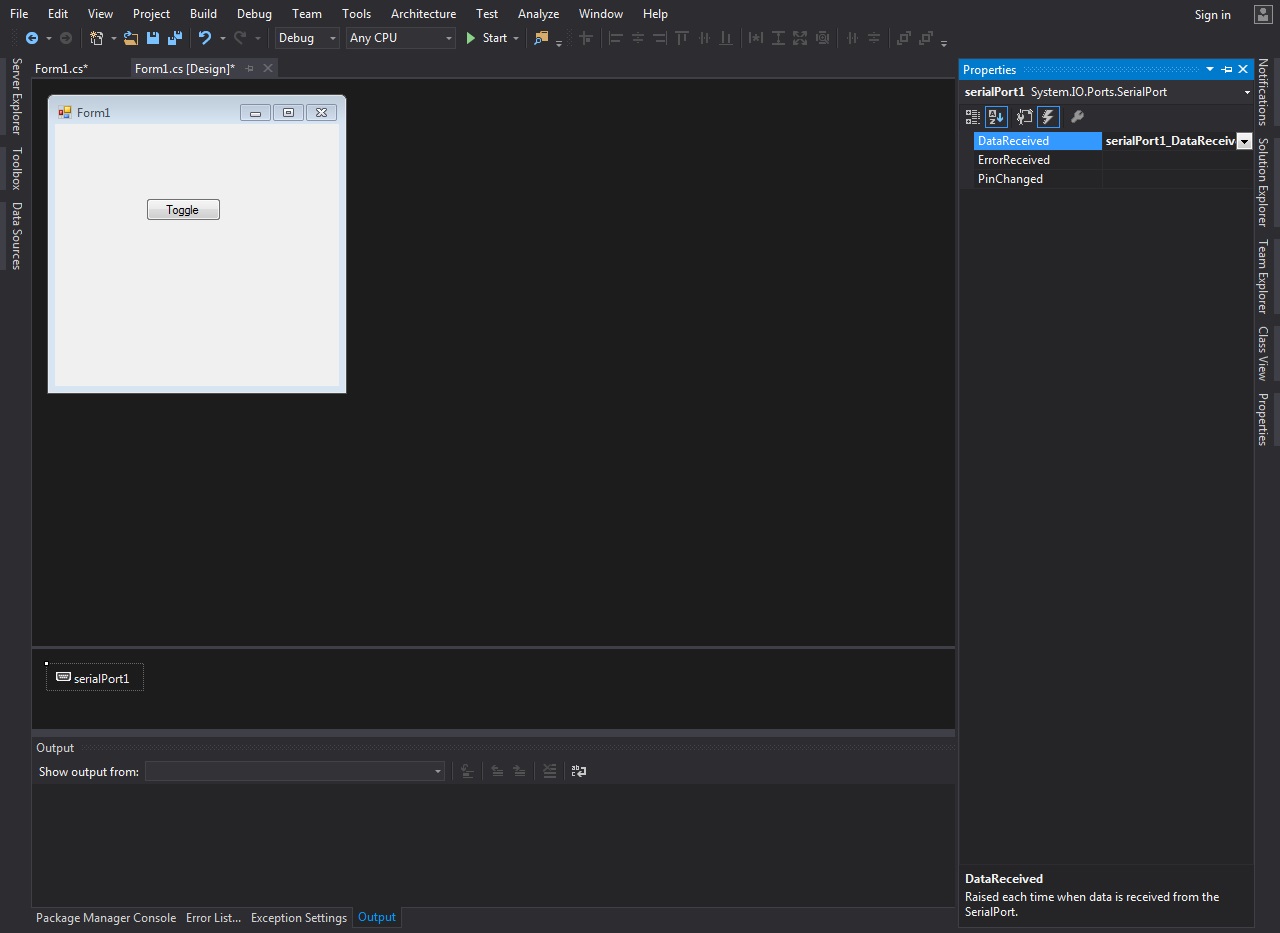Click the Open File folder icon

point(131,38)
